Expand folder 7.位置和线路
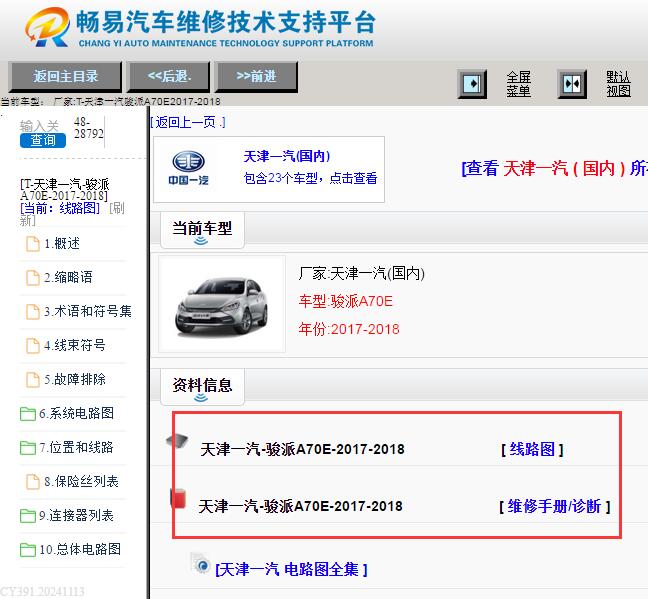This screenshot has width=648, height=599. coord(76,447)
